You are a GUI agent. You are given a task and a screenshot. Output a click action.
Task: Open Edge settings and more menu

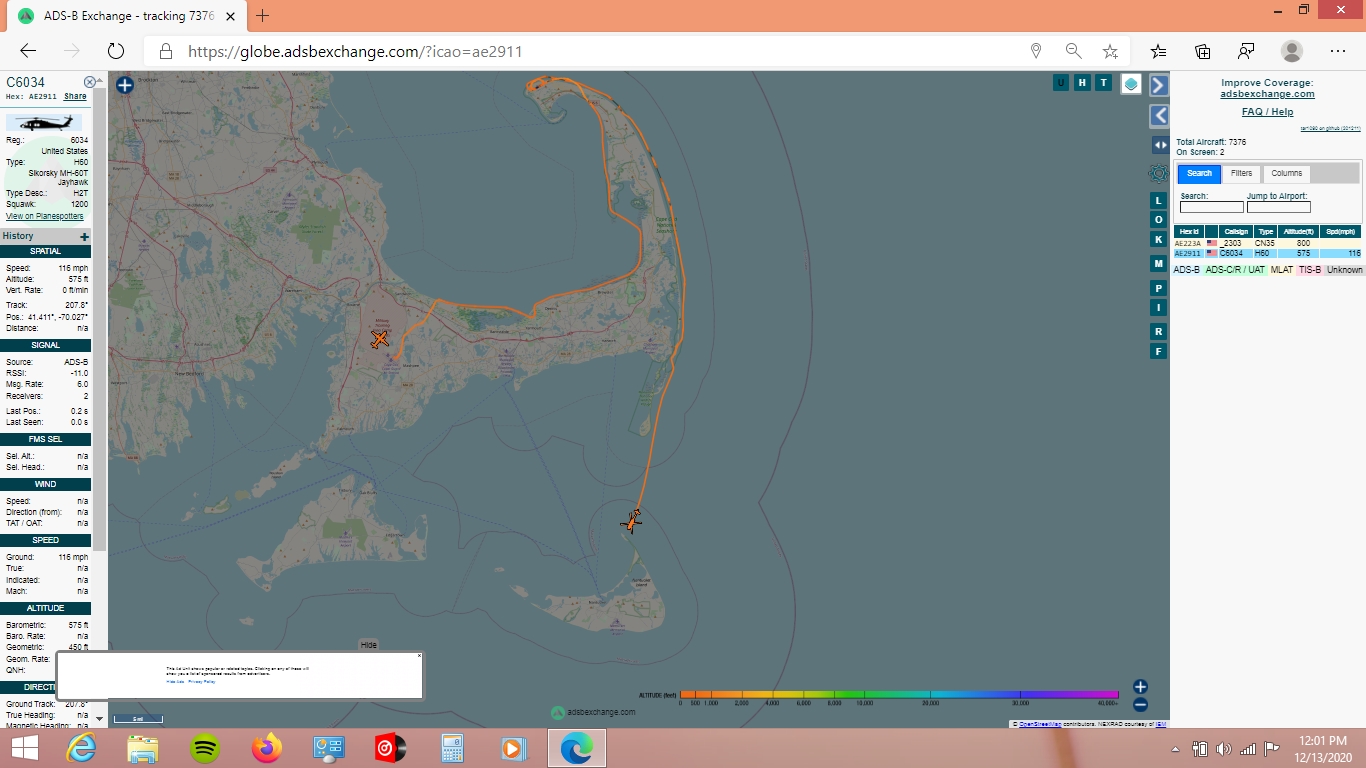[x=1338, y=51]
